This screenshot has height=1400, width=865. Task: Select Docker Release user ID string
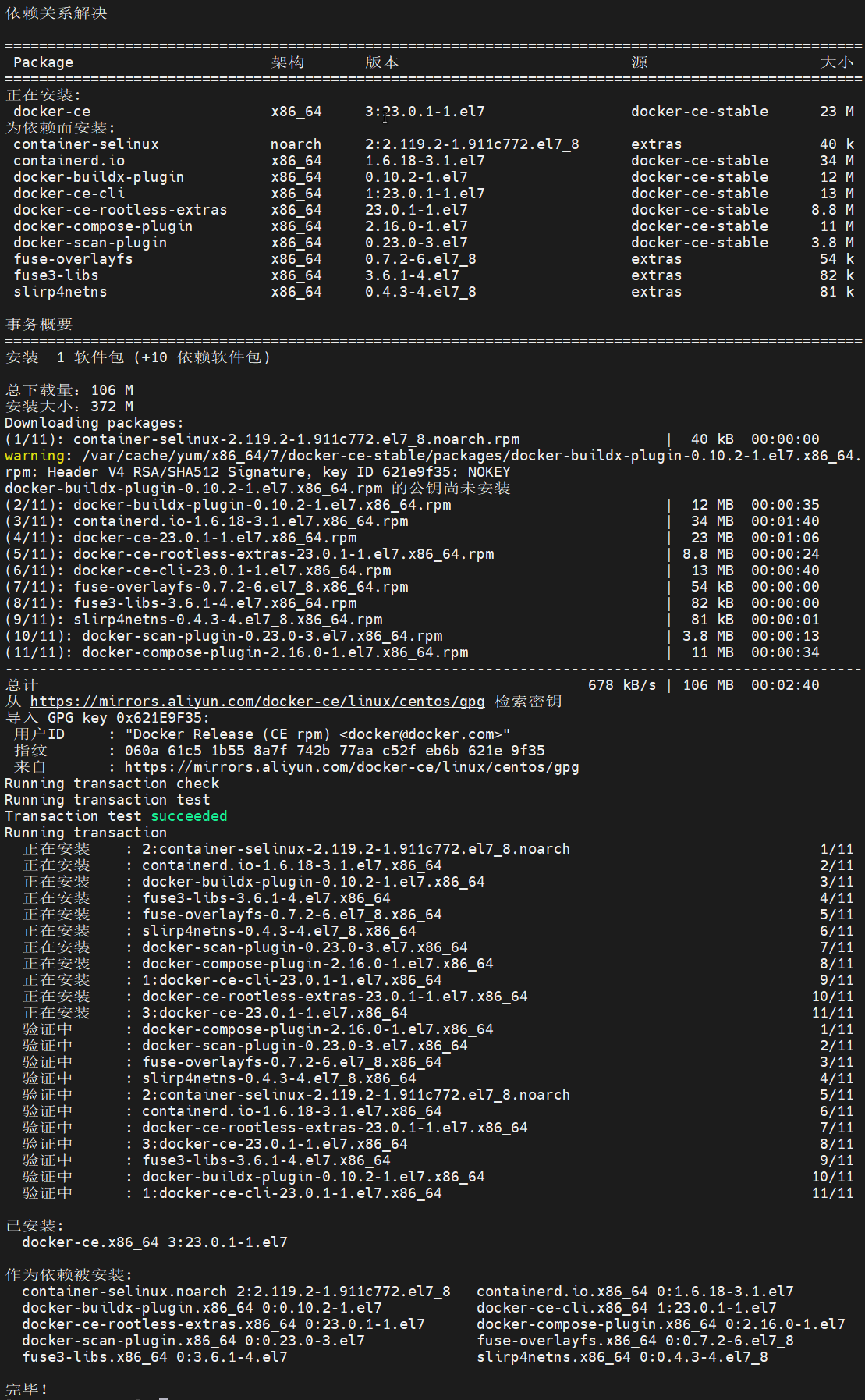click(317, 734)
